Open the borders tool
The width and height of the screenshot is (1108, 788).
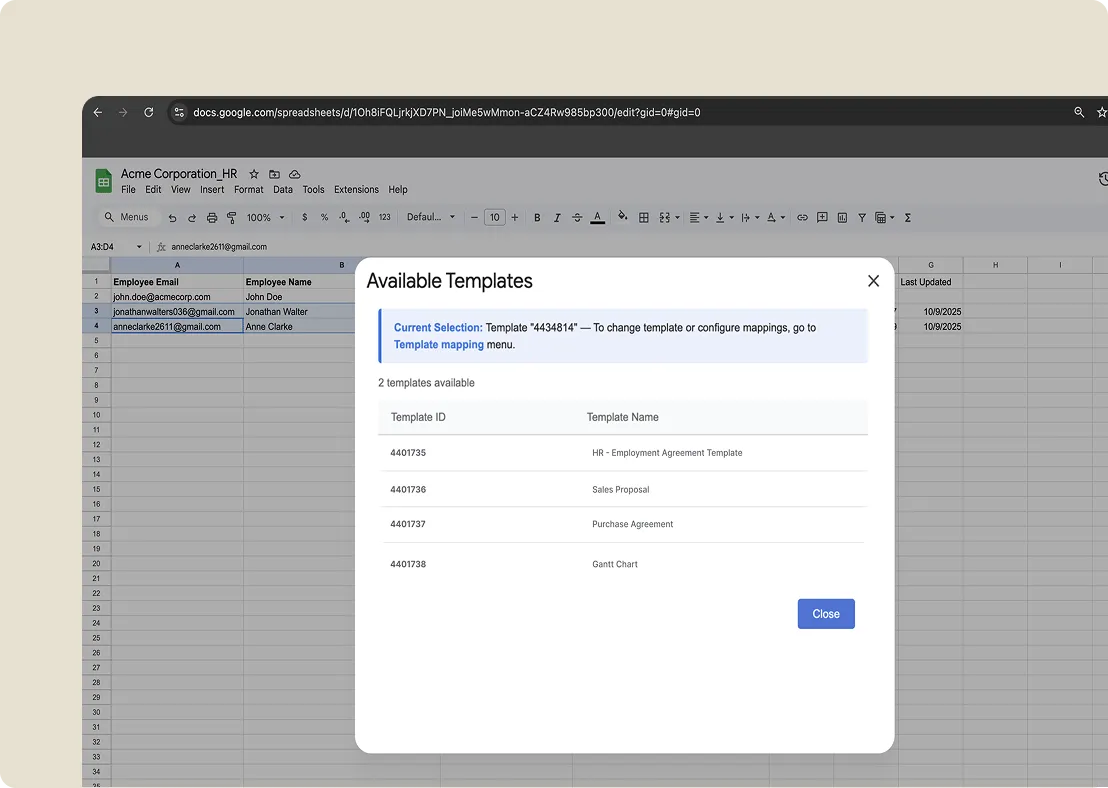pyautogui.click(x=644, y=218)
